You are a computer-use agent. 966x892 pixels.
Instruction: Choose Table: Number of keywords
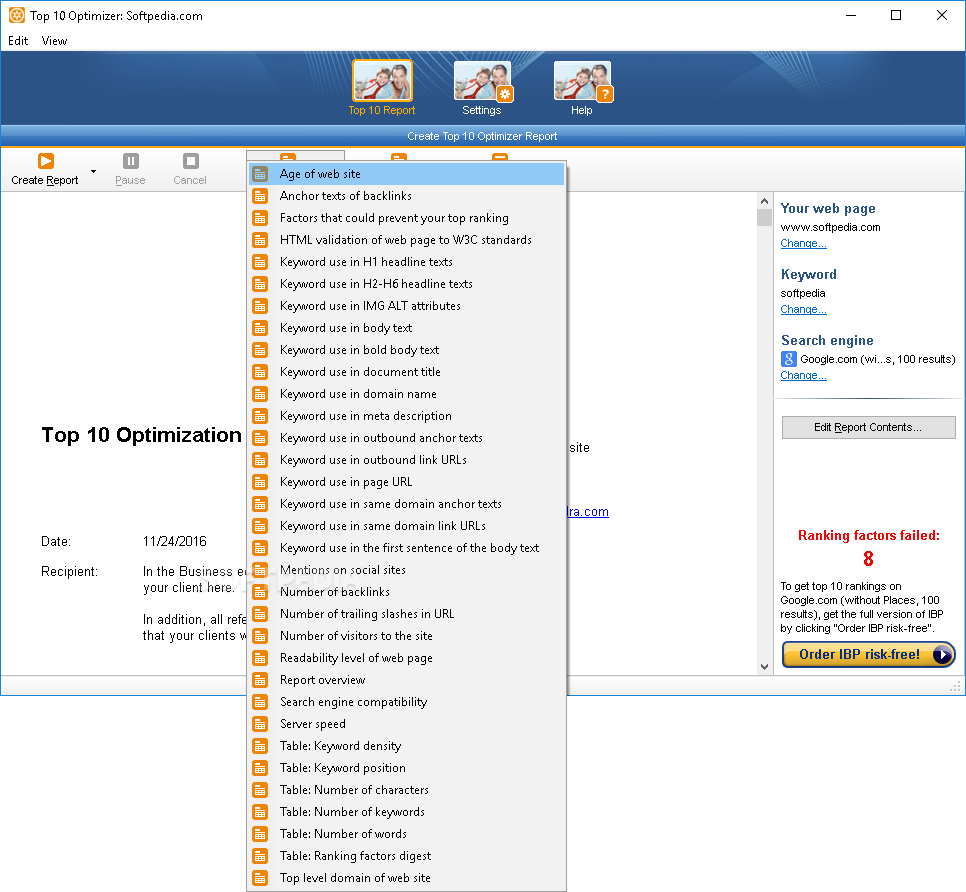tap(407, 812)
